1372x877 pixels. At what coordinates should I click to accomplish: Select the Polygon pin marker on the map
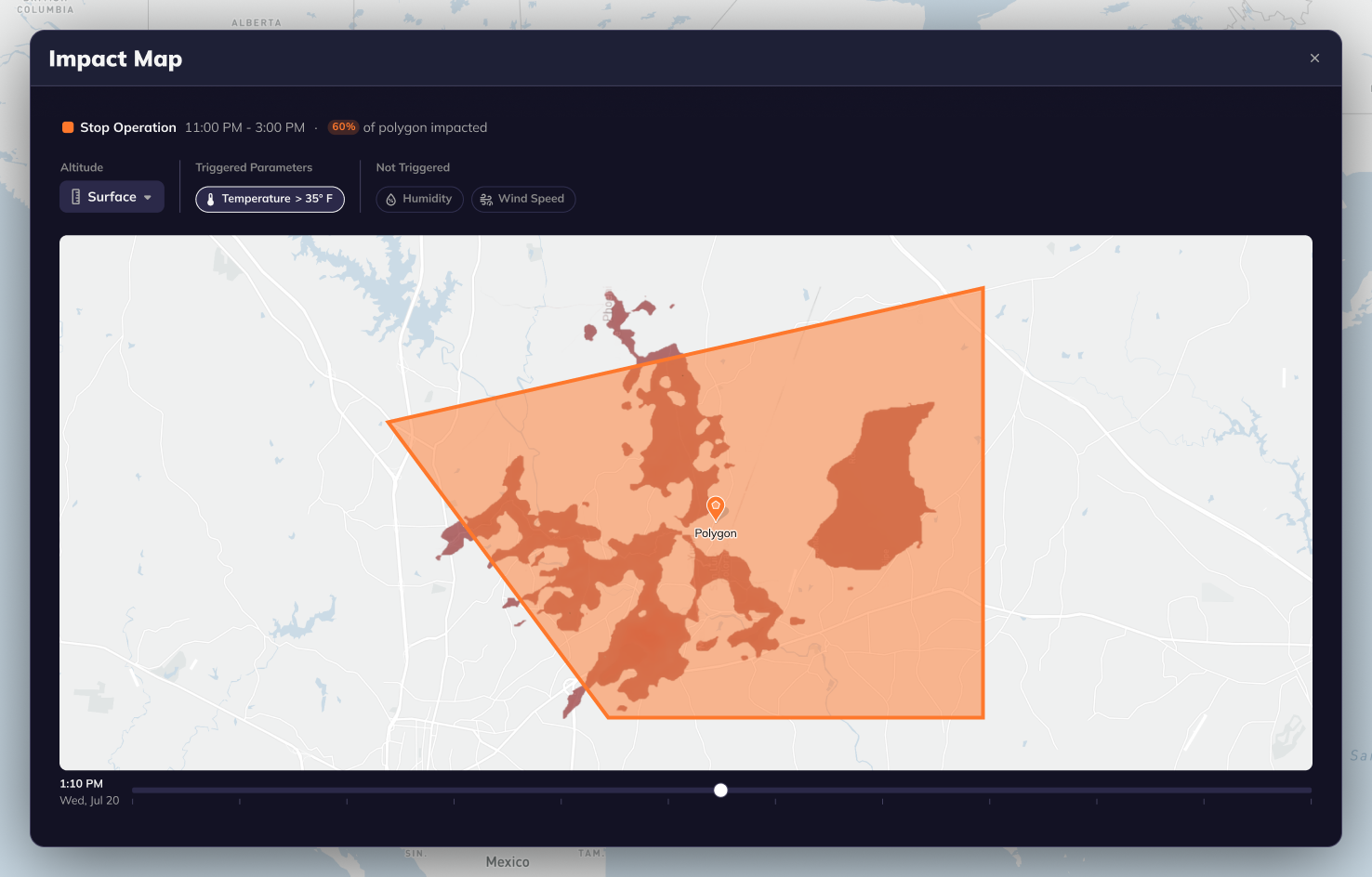pos(716,509)
